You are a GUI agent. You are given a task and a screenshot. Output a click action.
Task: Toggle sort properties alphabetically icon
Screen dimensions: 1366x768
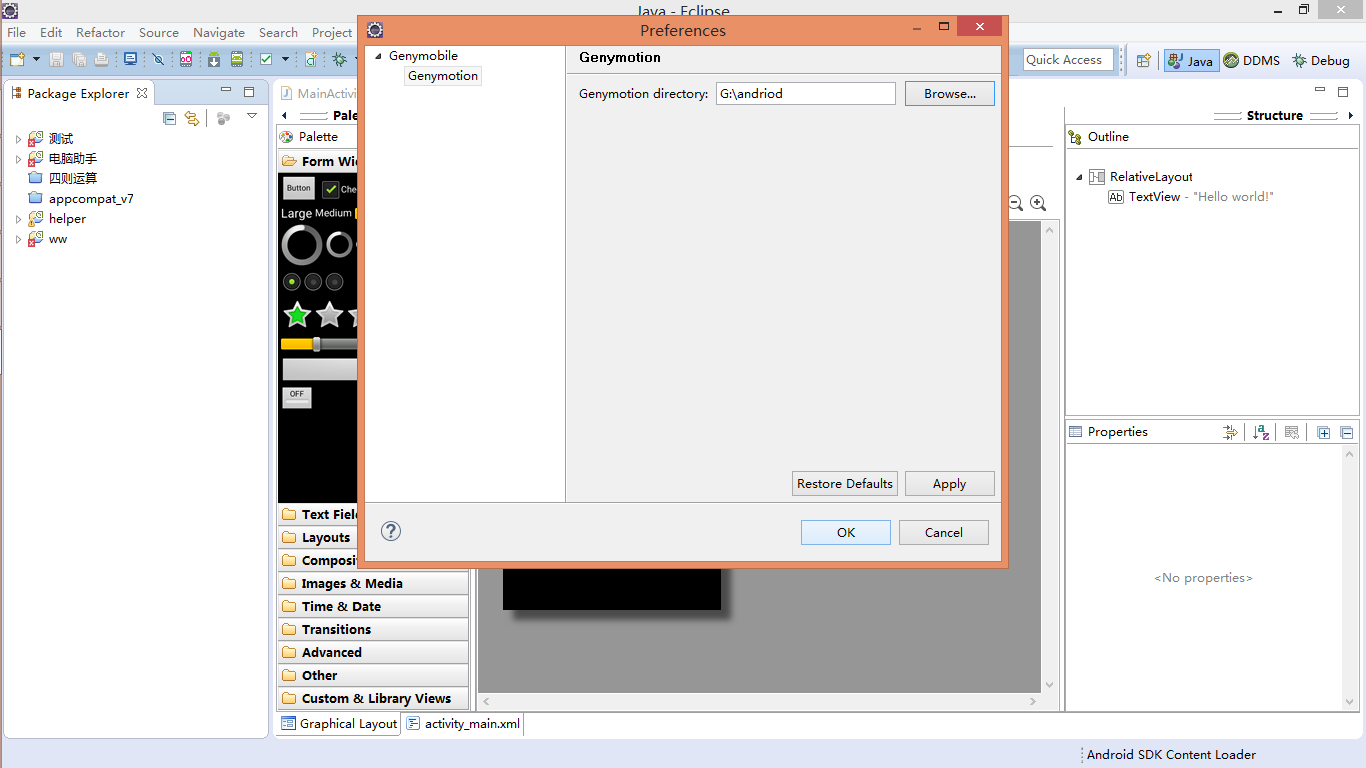[x=1261, y=432]
